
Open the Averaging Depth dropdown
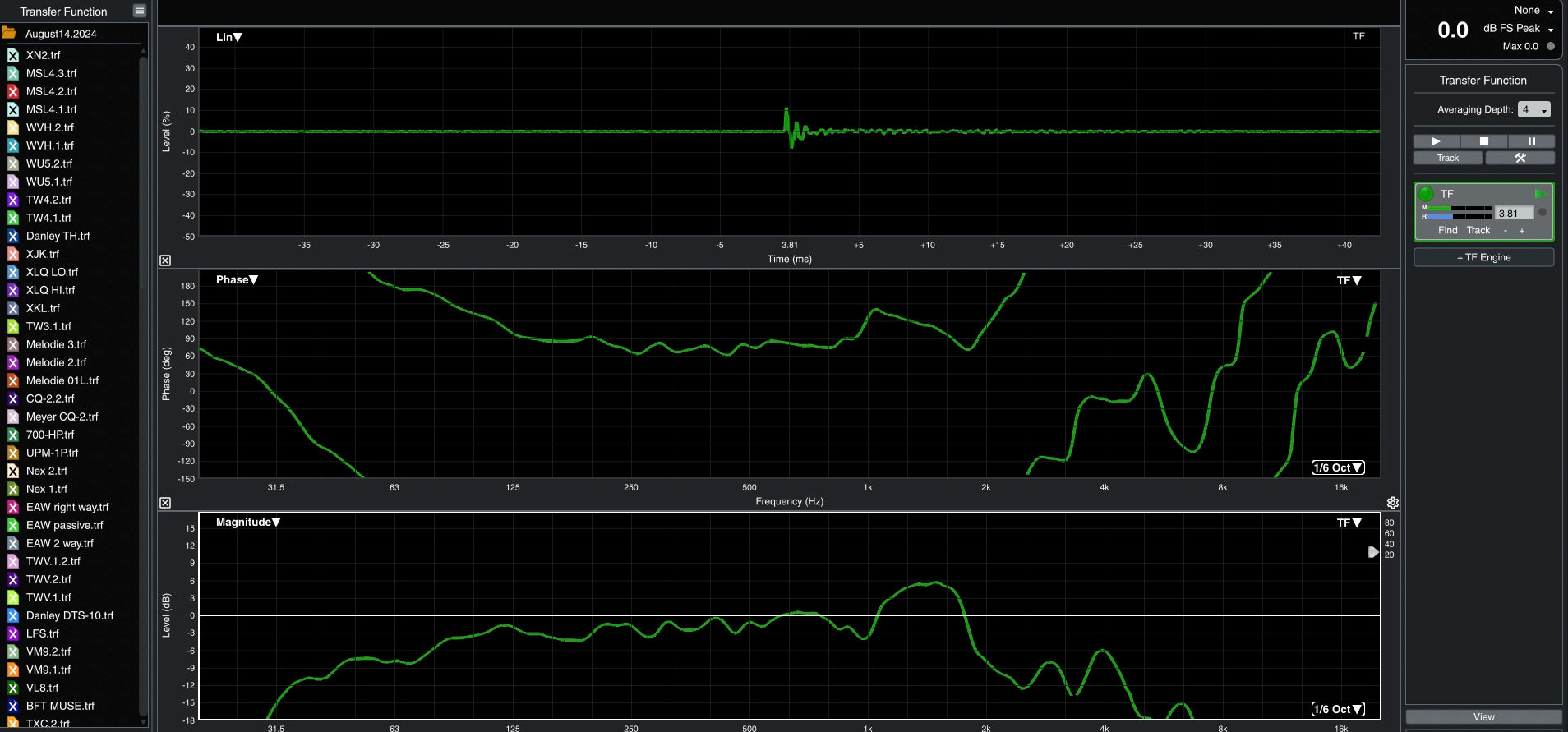pyautogui.click(x=1533, y=109)
